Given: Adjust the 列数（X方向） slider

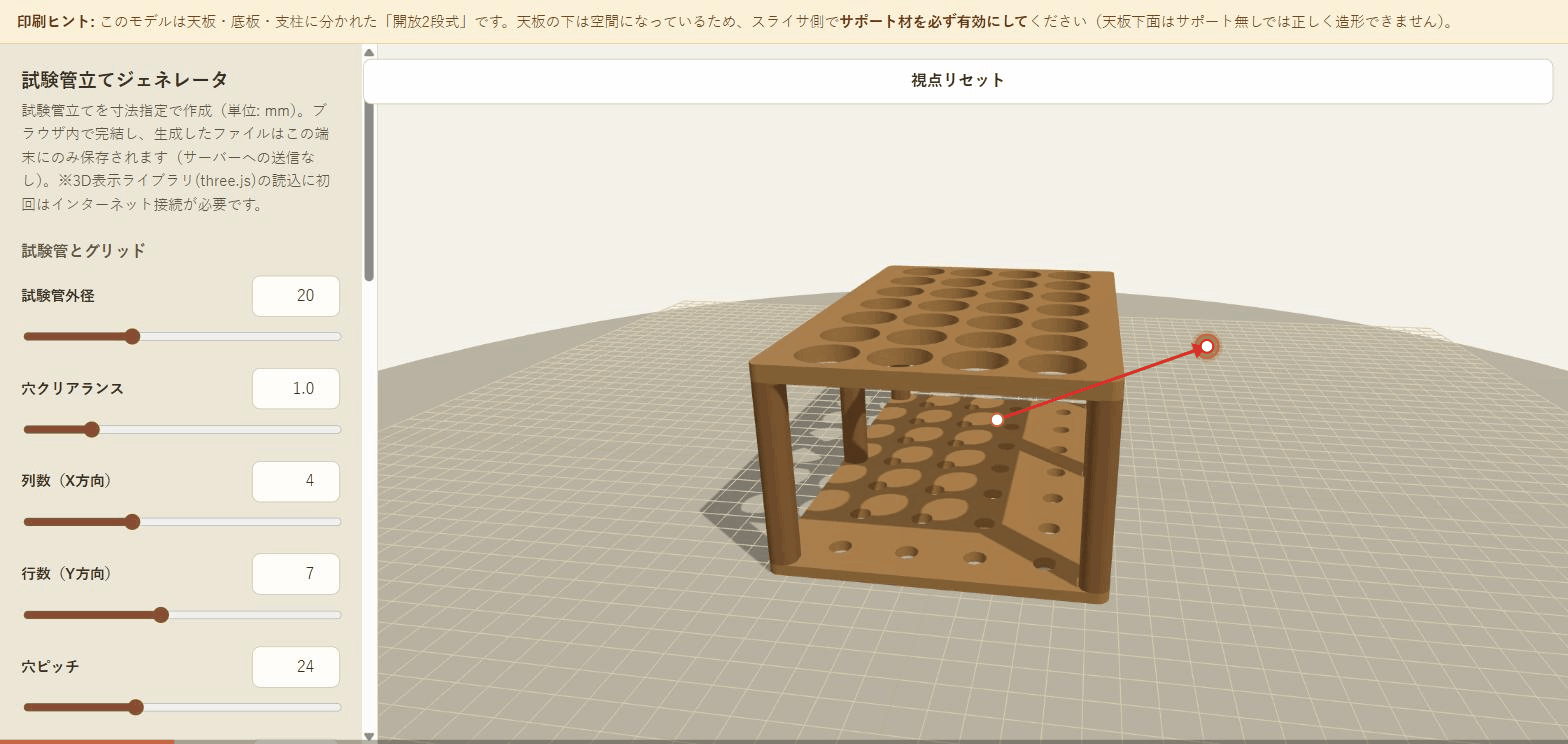Looking at the screenshot, I should tap(182, 522).
